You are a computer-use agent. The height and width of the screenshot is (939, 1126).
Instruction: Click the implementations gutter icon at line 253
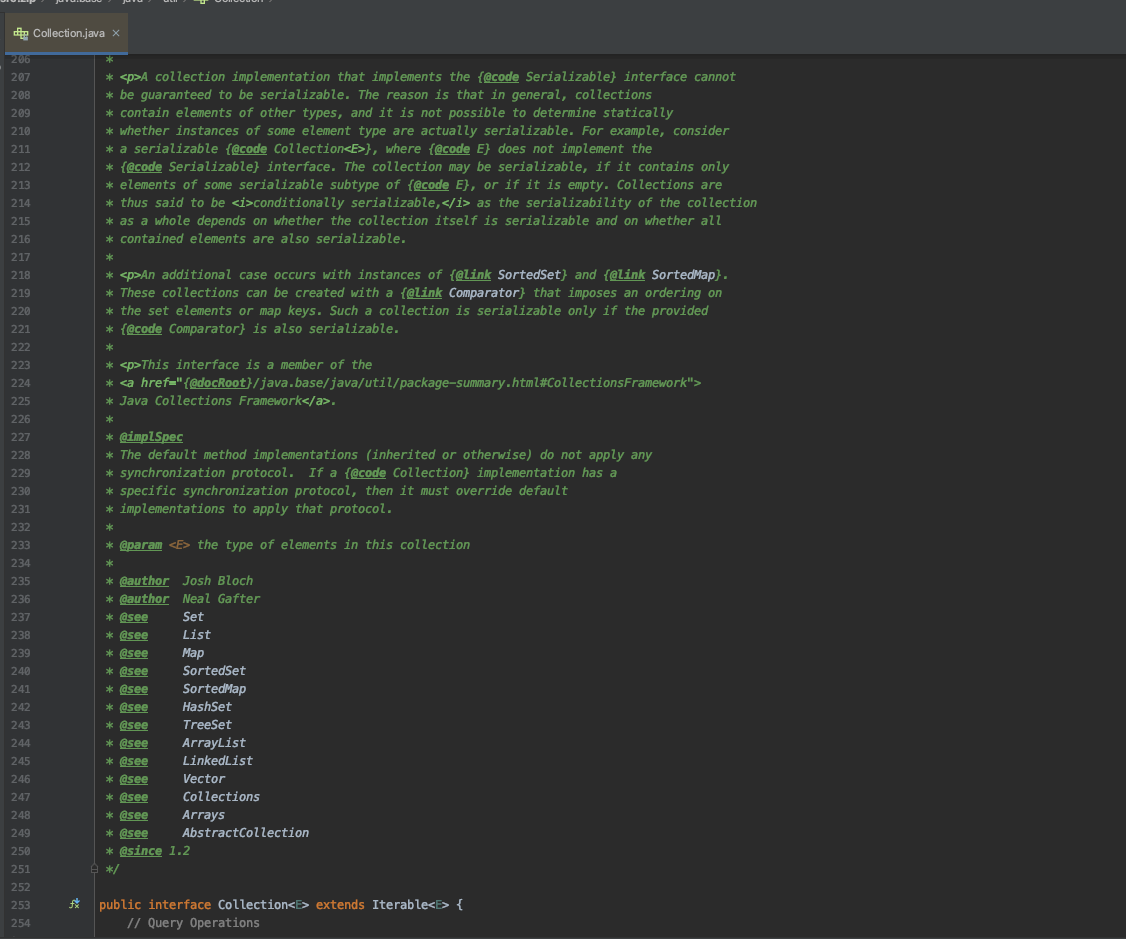[x=74, y=904]
